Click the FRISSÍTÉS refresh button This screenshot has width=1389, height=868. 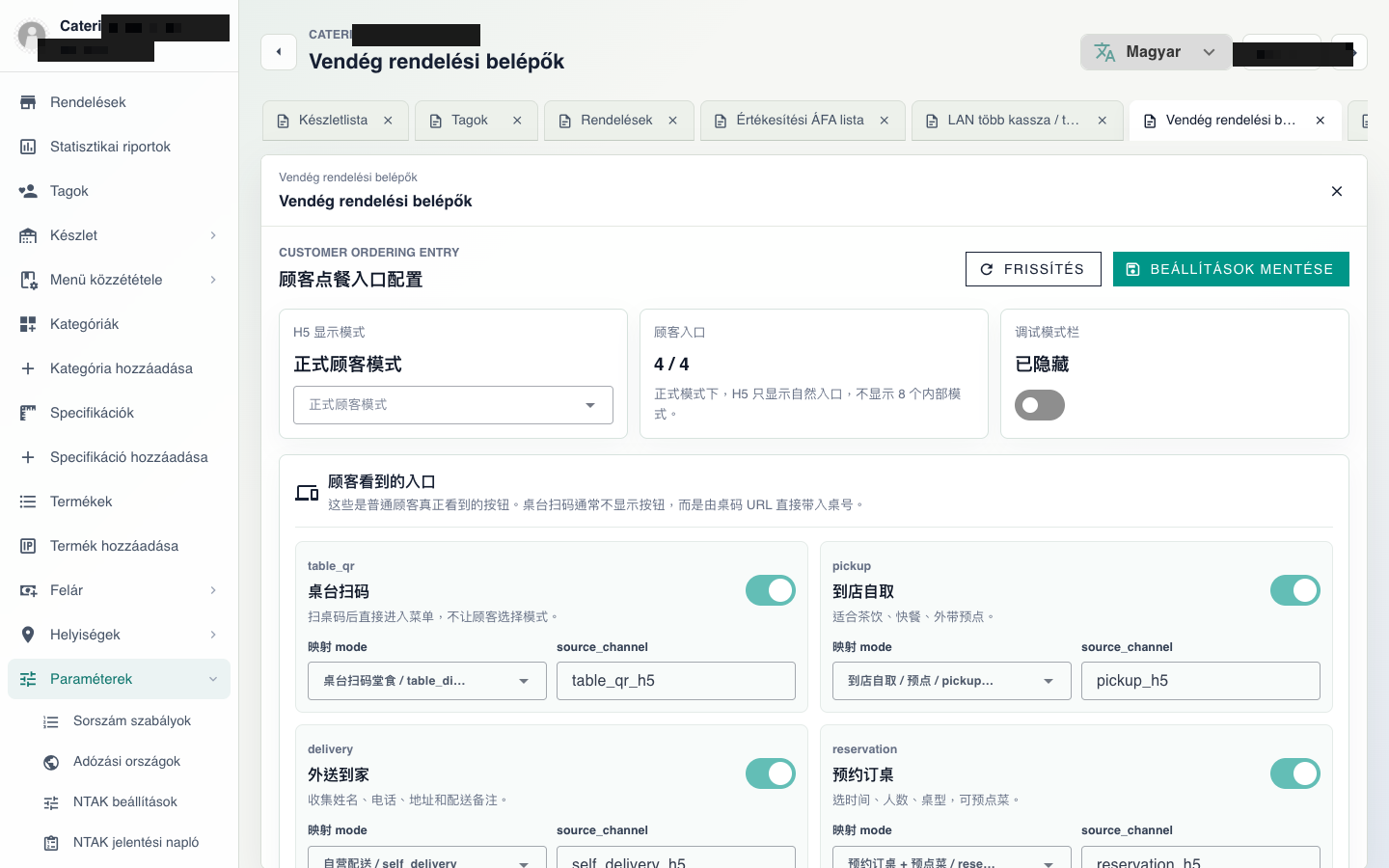1032,269
